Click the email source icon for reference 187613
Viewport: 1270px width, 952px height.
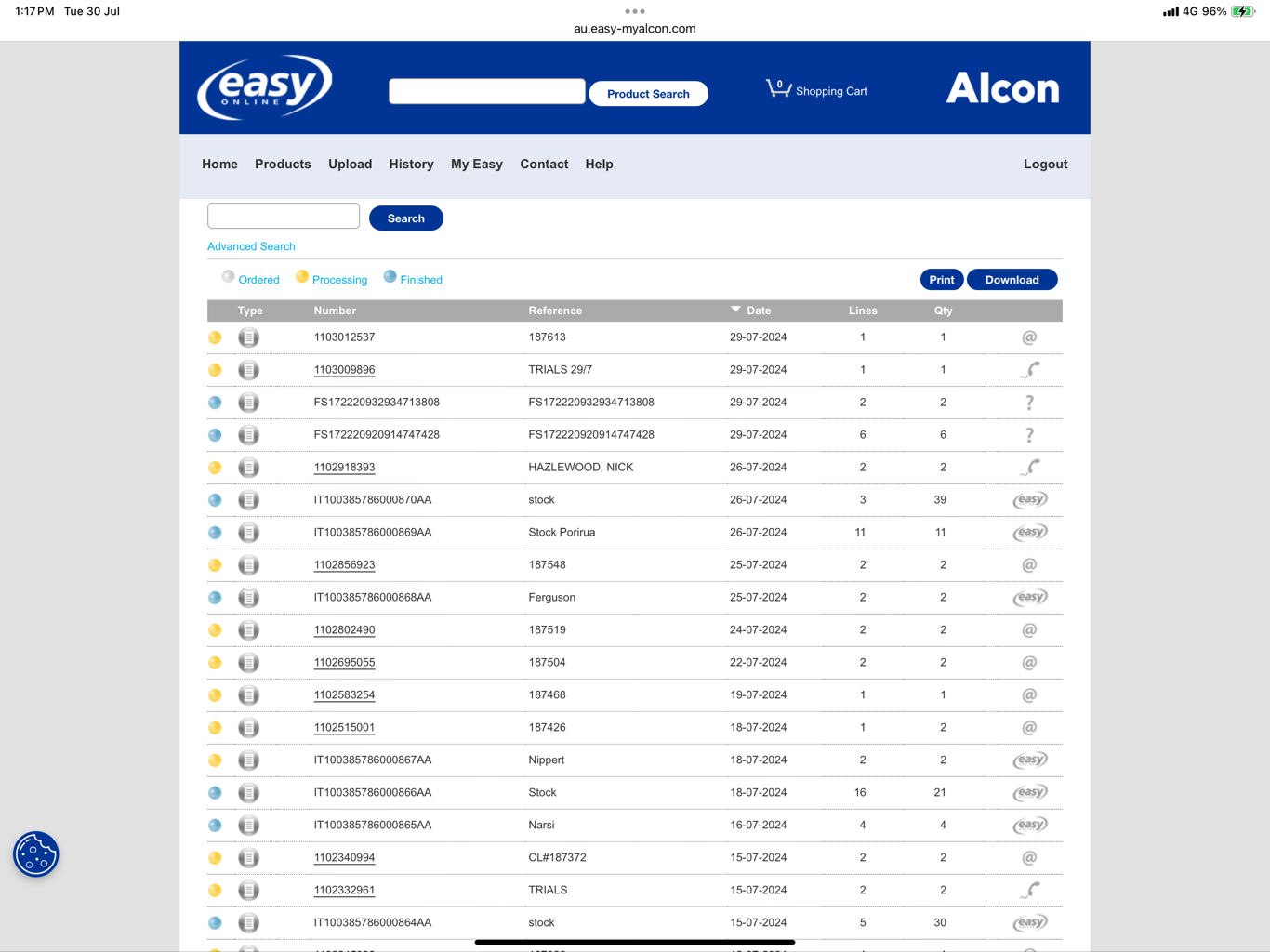pos(1029,337)
